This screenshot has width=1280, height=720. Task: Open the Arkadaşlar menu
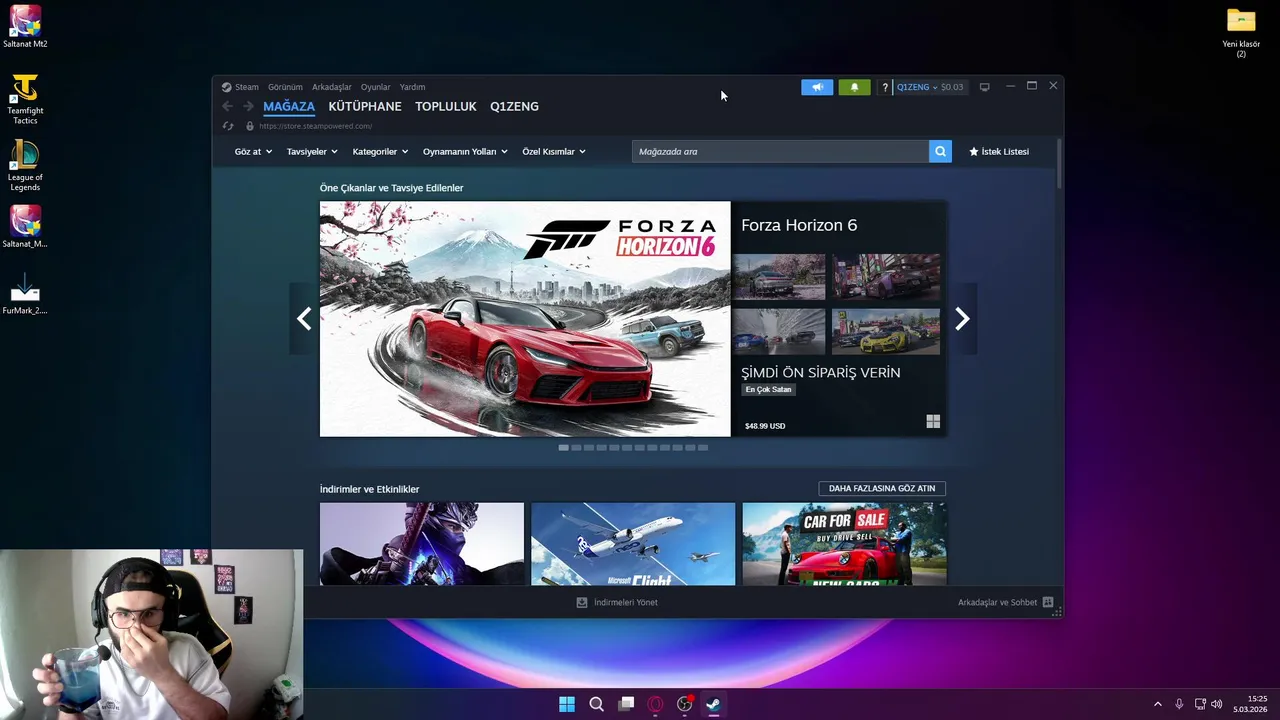pos(331,87)
